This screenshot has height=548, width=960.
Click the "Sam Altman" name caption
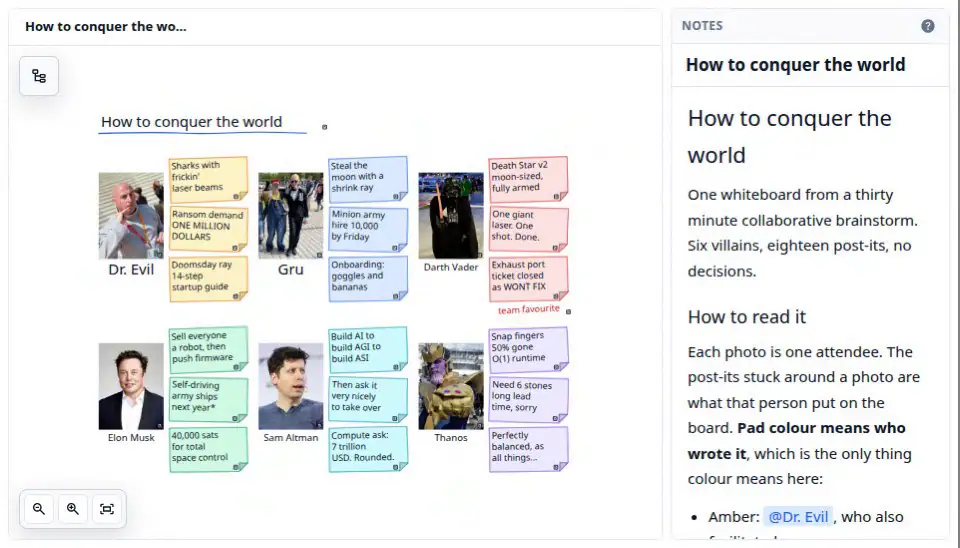(x=291, y=438)
